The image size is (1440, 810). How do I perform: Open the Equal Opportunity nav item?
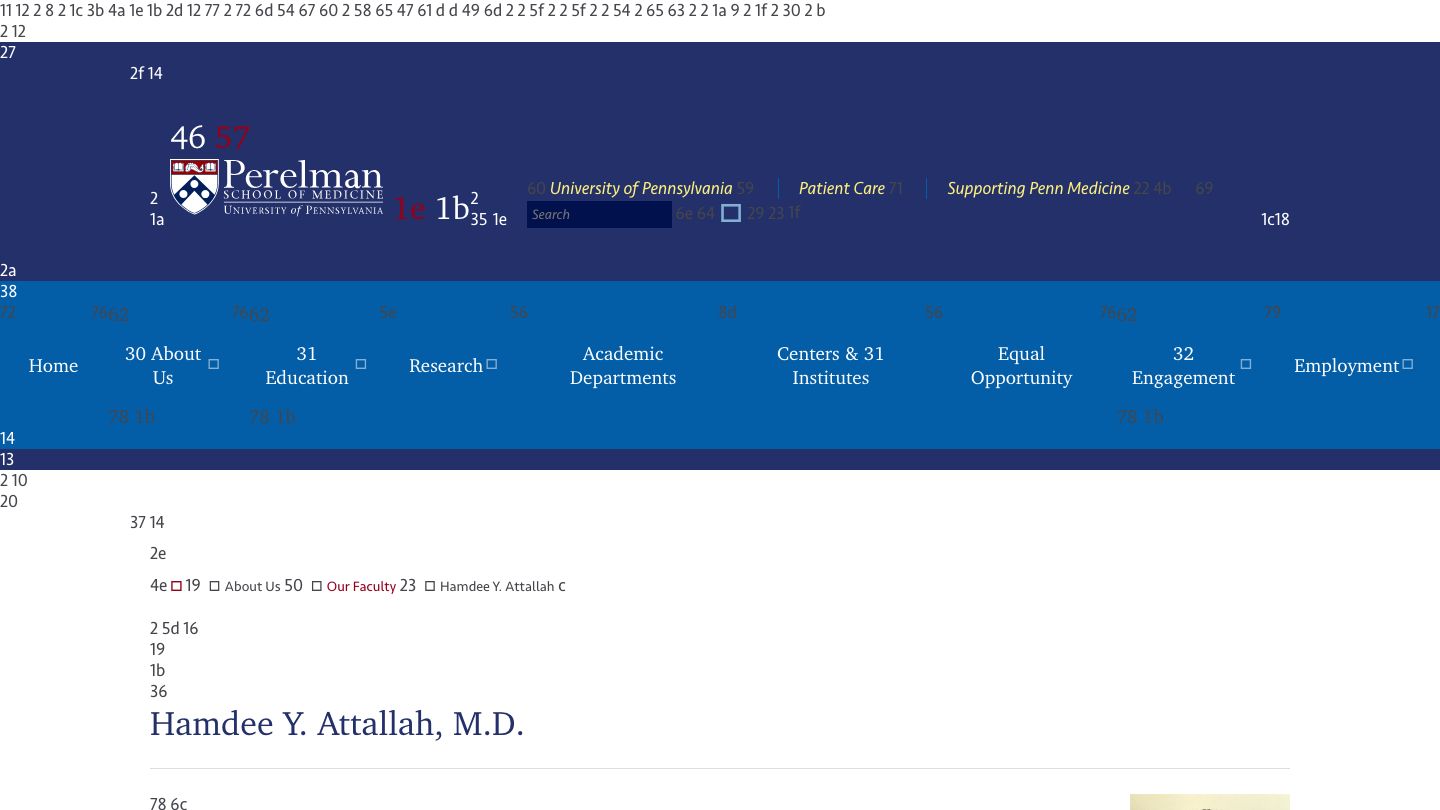1021,366
